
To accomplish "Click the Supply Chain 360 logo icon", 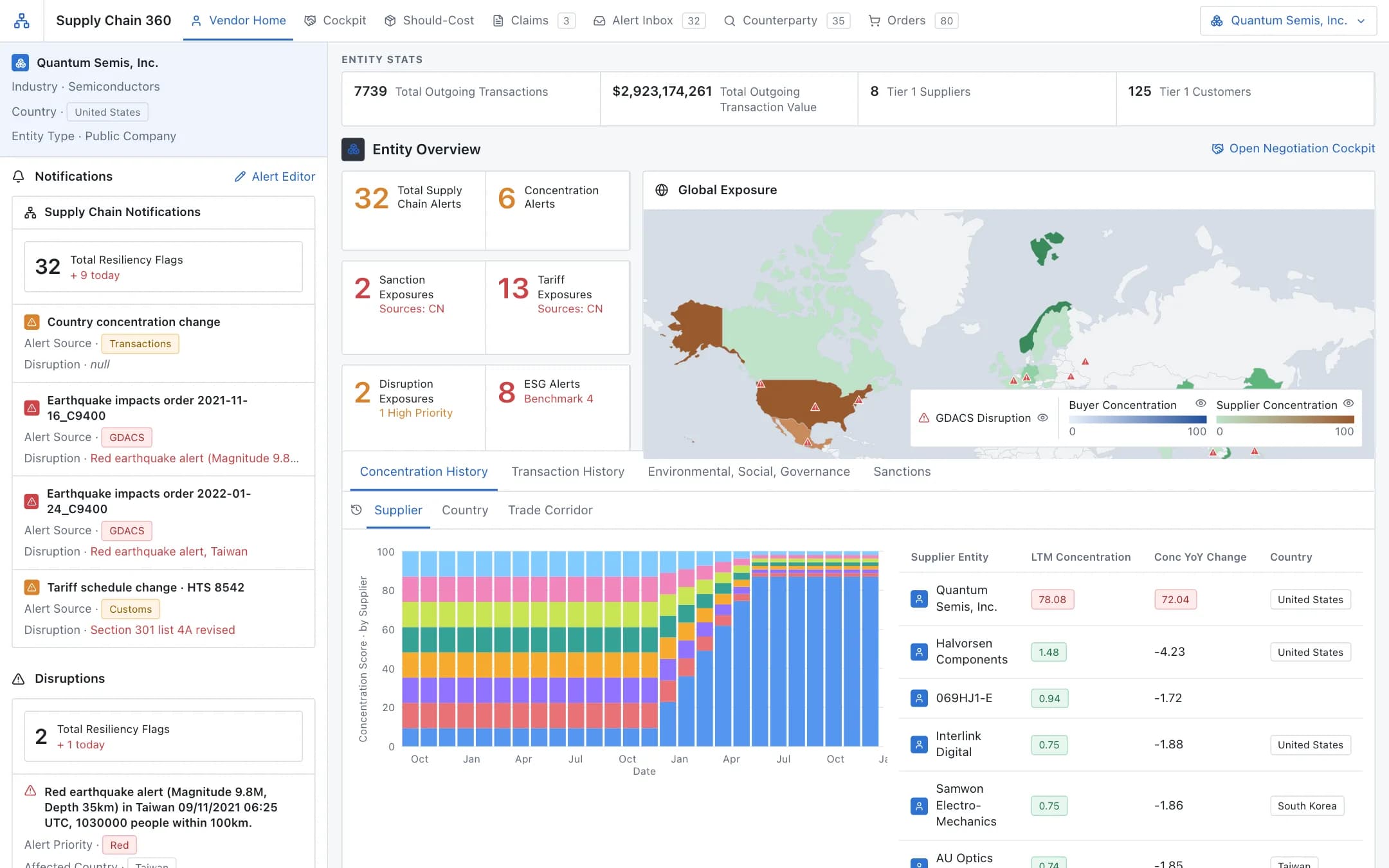I will click(x=22, y=21).
